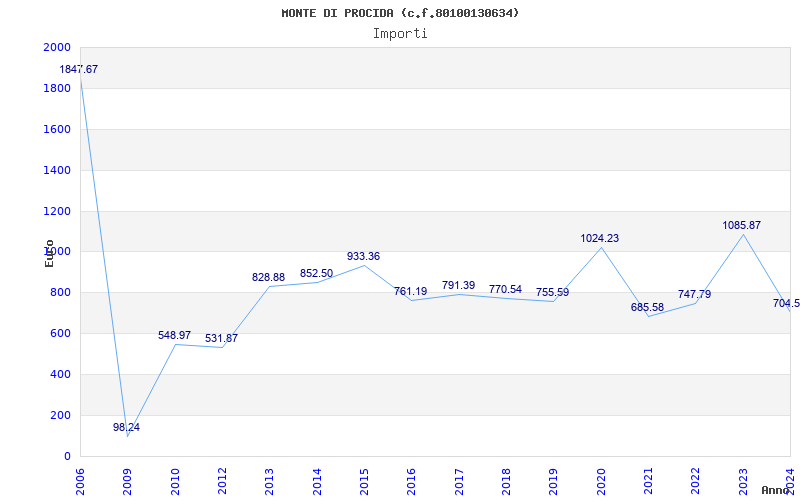Select the Importi subtitle text
Viewport: 800px width, 500px height.
[400, 34]
